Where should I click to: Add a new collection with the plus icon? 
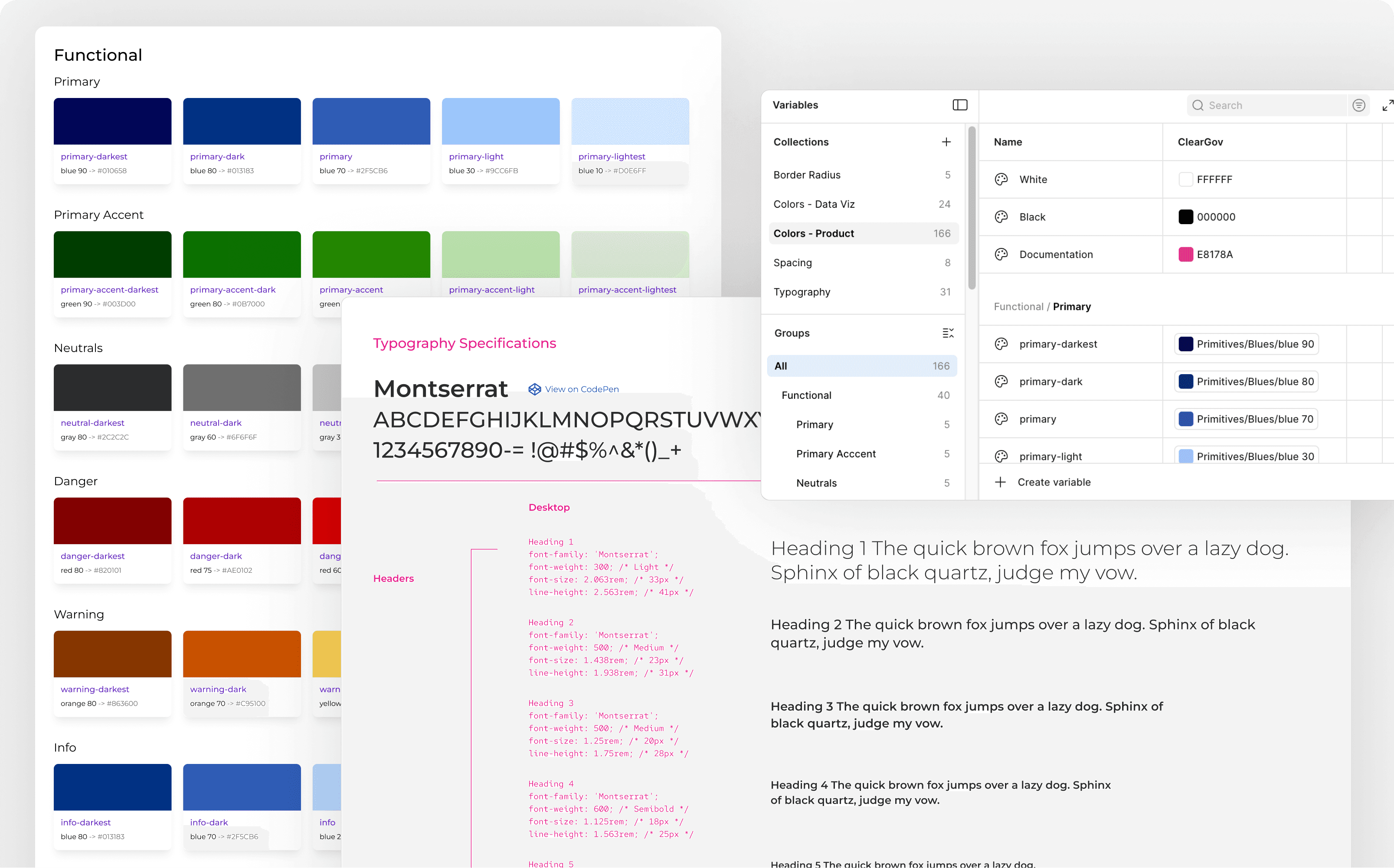coord(946,142)
